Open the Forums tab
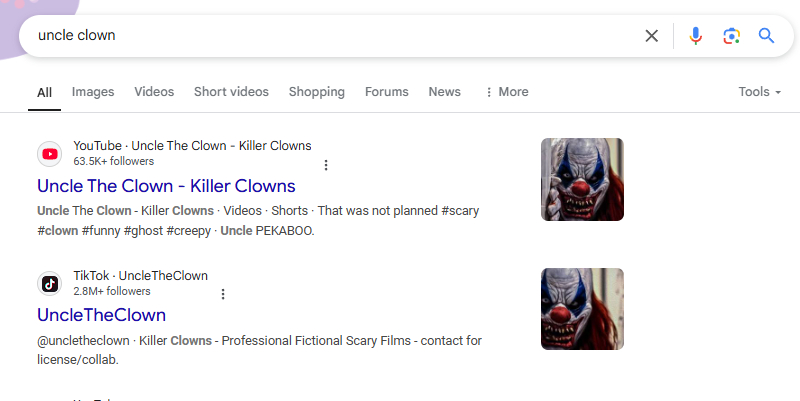Viewport: 800px width, 401px height. pyautogui.click(x=386, y=92)
